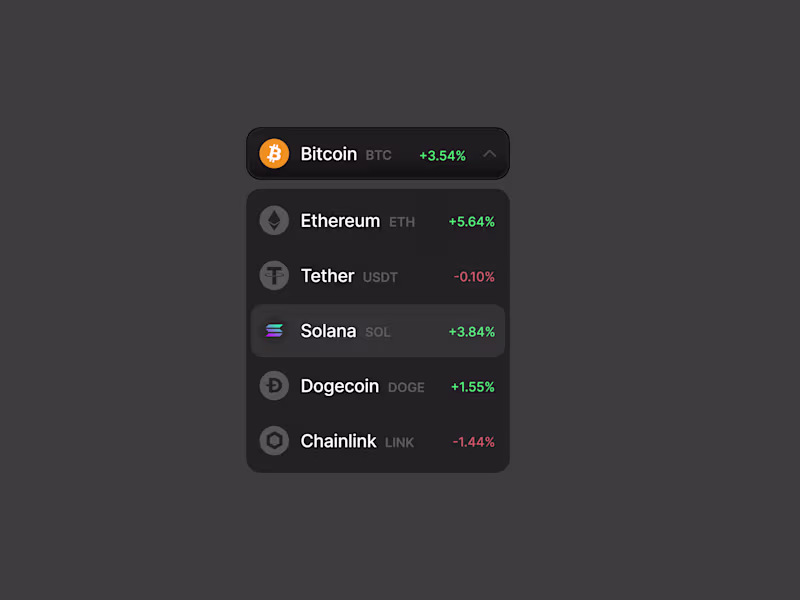Click the Tether coin icon
The width and height of the screenshot is (800, 600).
coord(274,276)
